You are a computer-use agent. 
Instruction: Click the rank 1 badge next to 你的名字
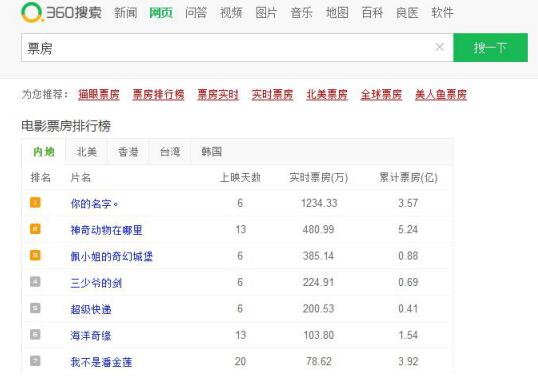pos(35,202)
